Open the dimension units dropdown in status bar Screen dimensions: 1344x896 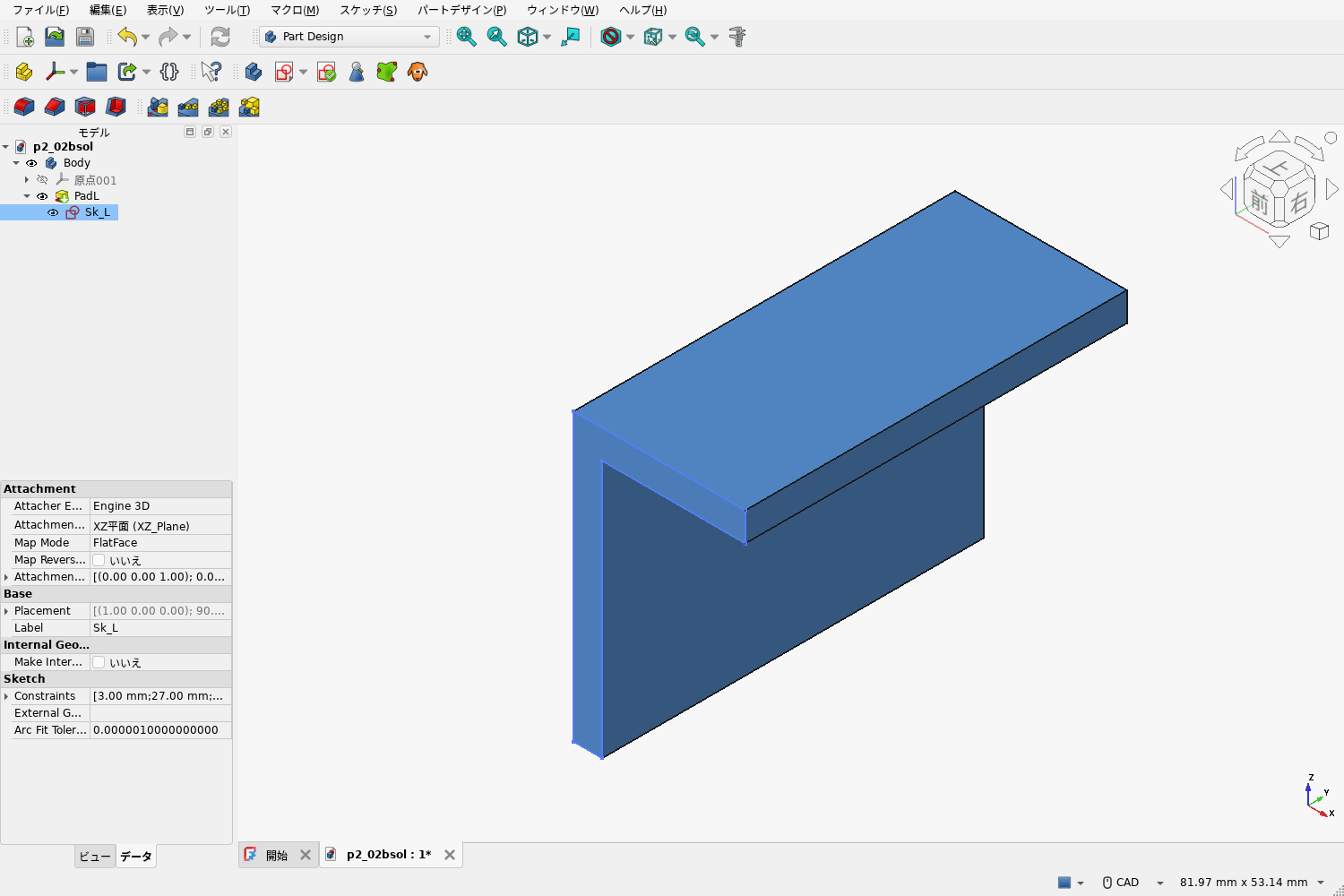[1252, 883]
